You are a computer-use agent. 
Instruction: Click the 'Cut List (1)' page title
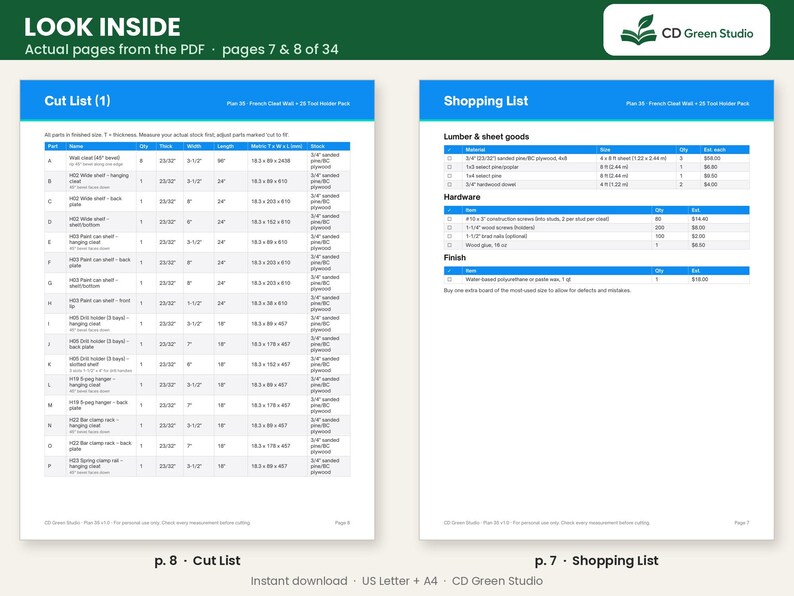77,101
